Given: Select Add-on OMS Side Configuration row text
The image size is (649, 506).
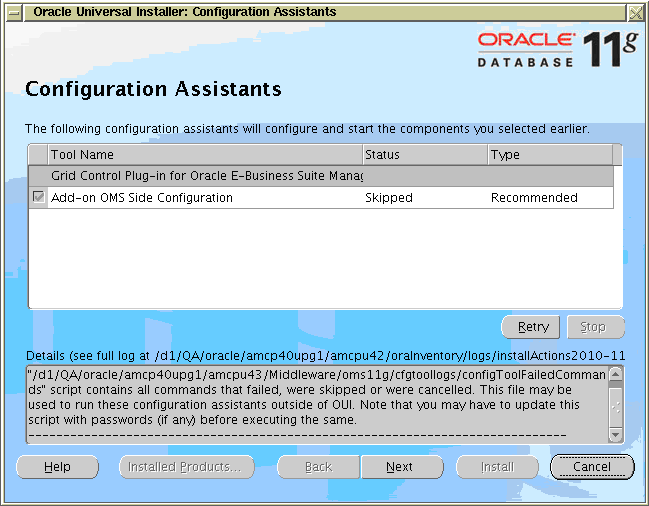Looking at the screenshot, I should (x=142, y=197).
